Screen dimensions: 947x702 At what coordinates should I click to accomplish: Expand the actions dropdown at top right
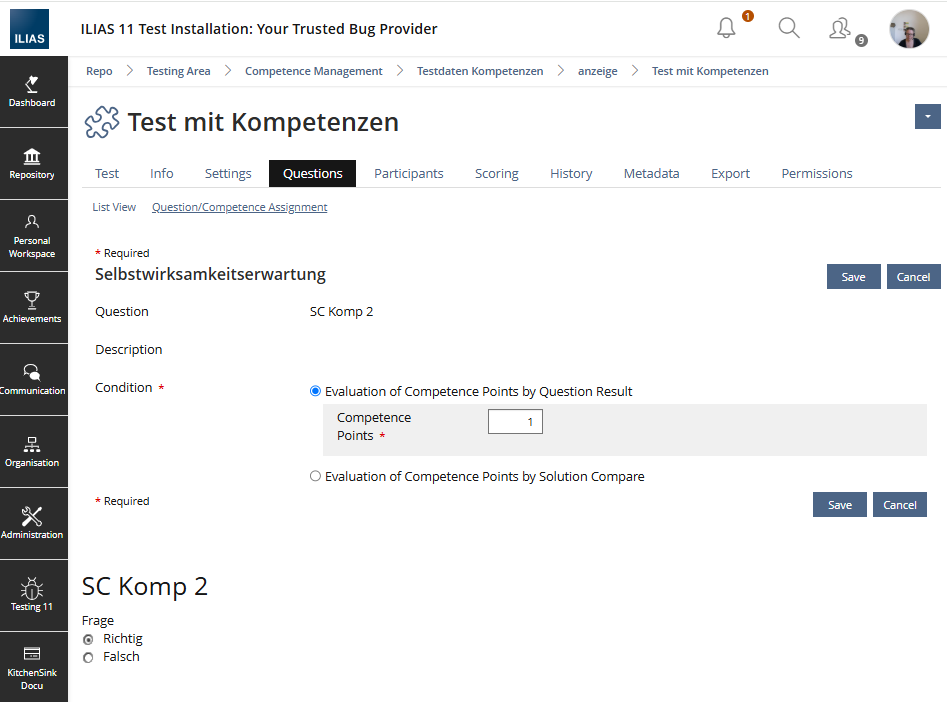pos(928,117)
